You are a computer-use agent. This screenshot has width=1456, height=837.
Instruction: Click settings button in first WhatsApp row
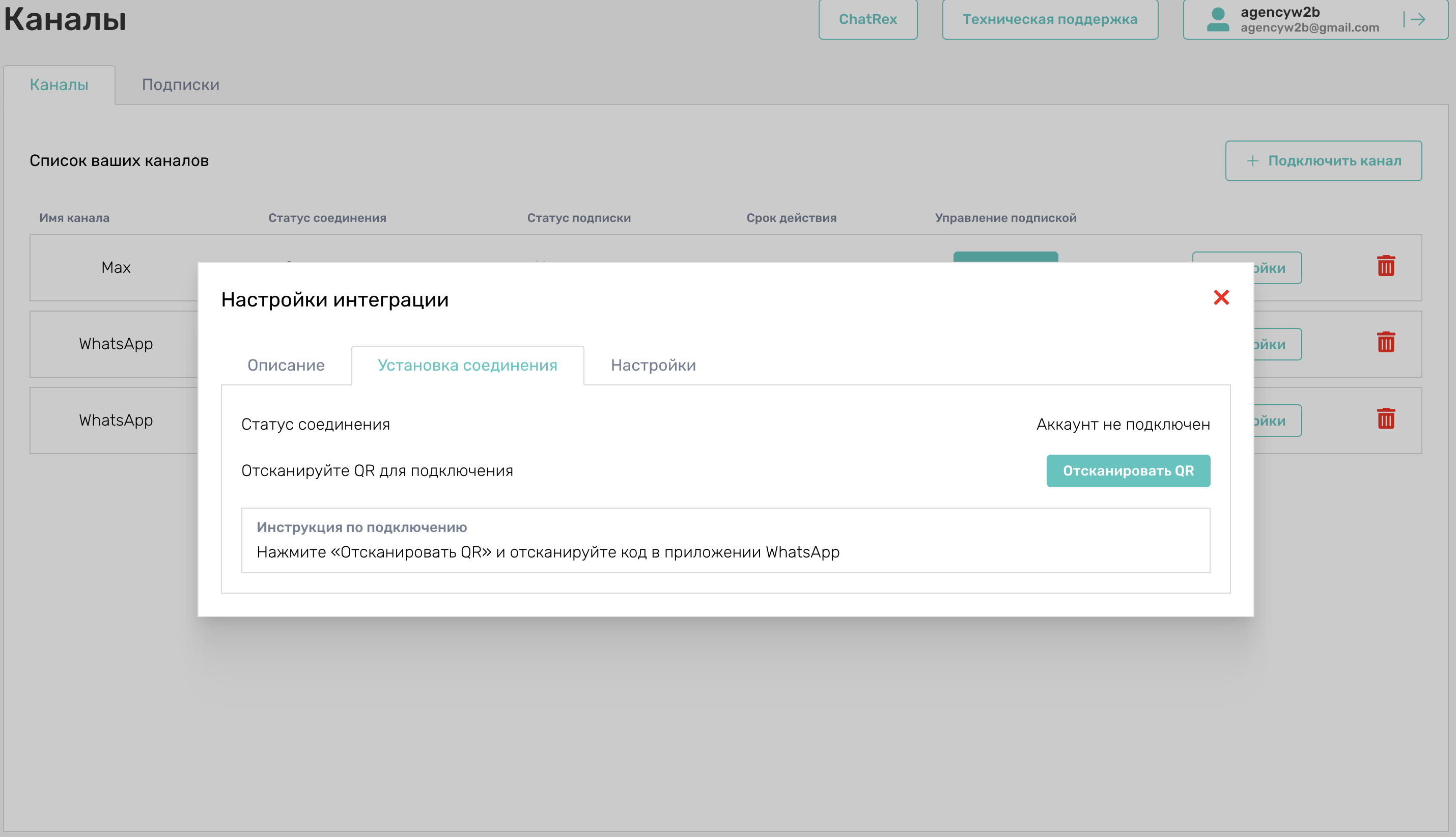(1277, 344)
